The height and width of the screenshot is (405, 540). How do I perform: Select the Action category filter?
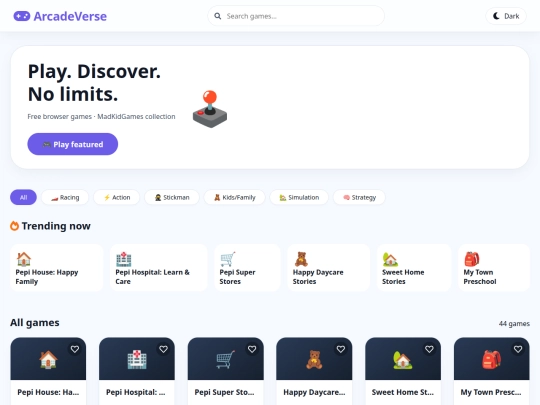point(117,197)
